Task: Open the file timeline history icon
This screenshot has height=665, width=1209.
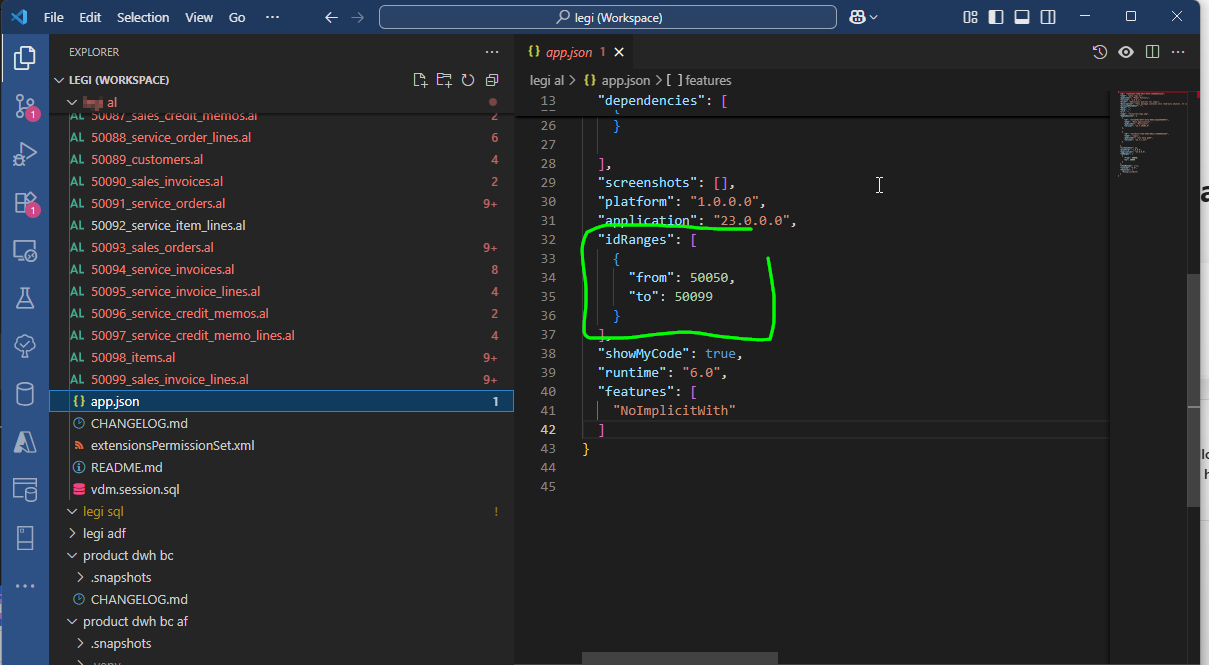Action: (1100, 52)
